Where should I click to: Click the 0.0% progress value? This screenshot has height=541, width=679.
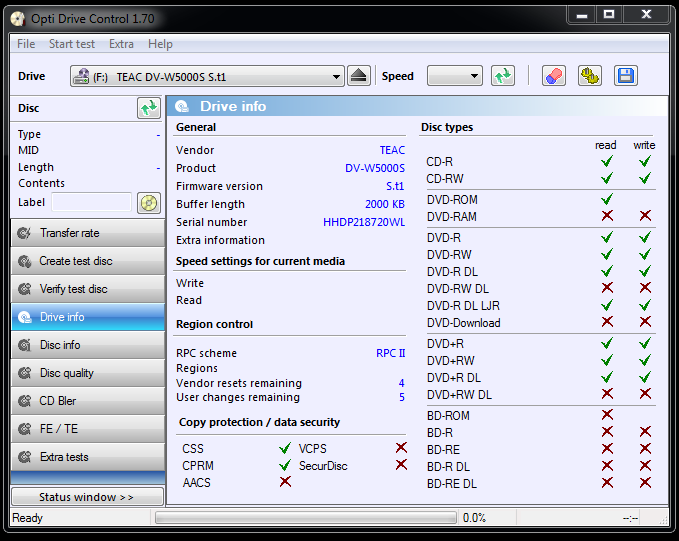coord(474,518)
